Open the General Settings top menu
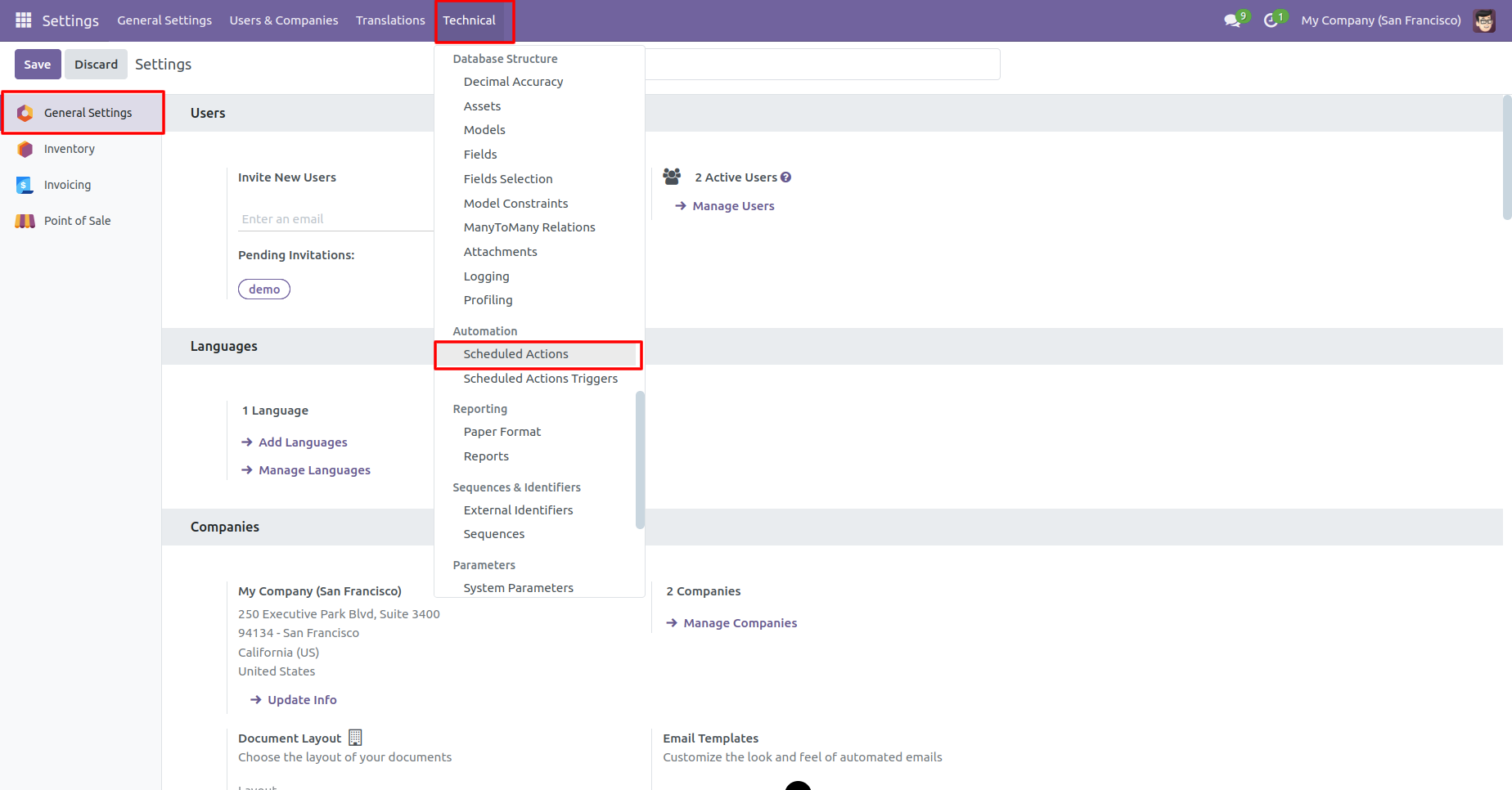The height and width of the screenshot is (790, 1512). point(164,20)
